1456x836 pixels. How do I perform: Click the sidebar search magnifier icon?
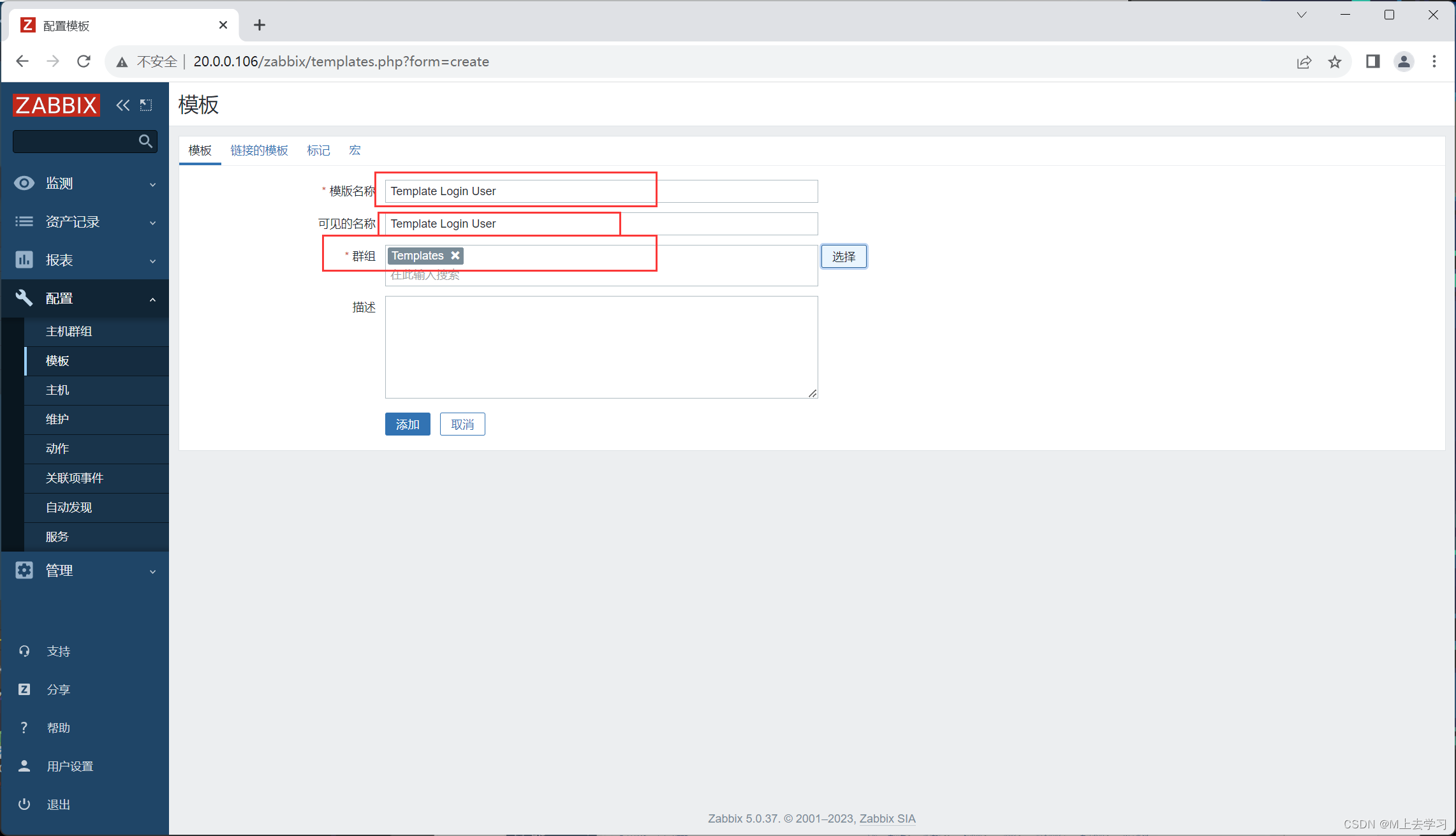click(145, 141)
